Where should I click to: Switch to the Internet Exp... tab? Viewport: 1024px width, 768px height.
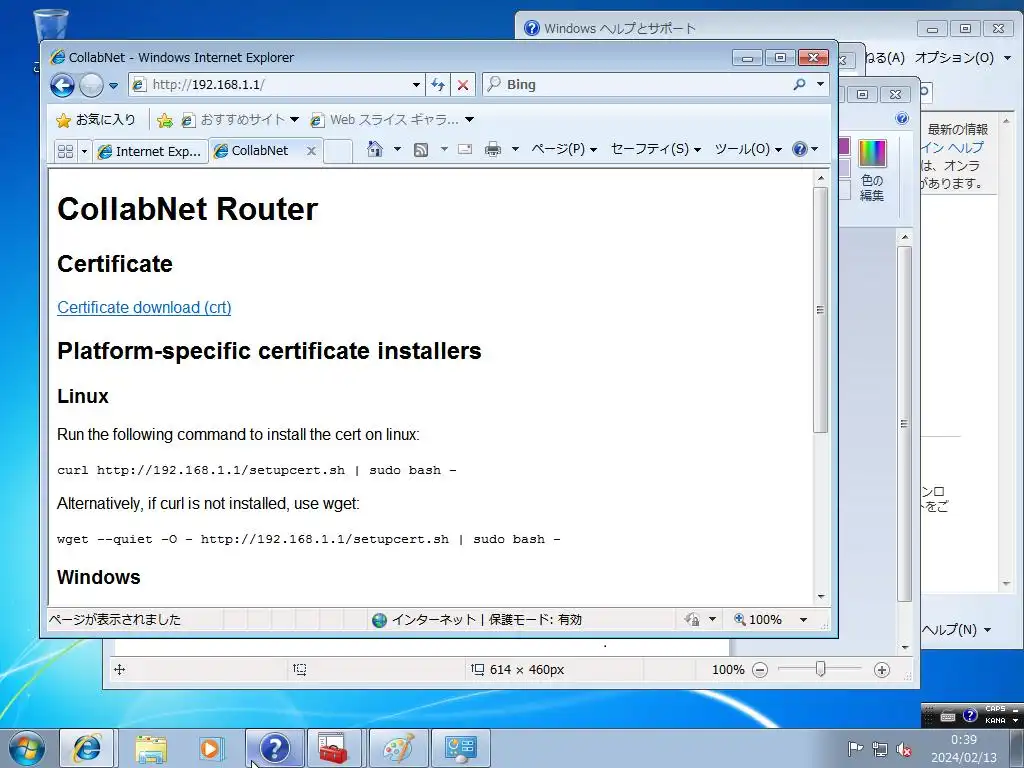(x=150, y=152)
